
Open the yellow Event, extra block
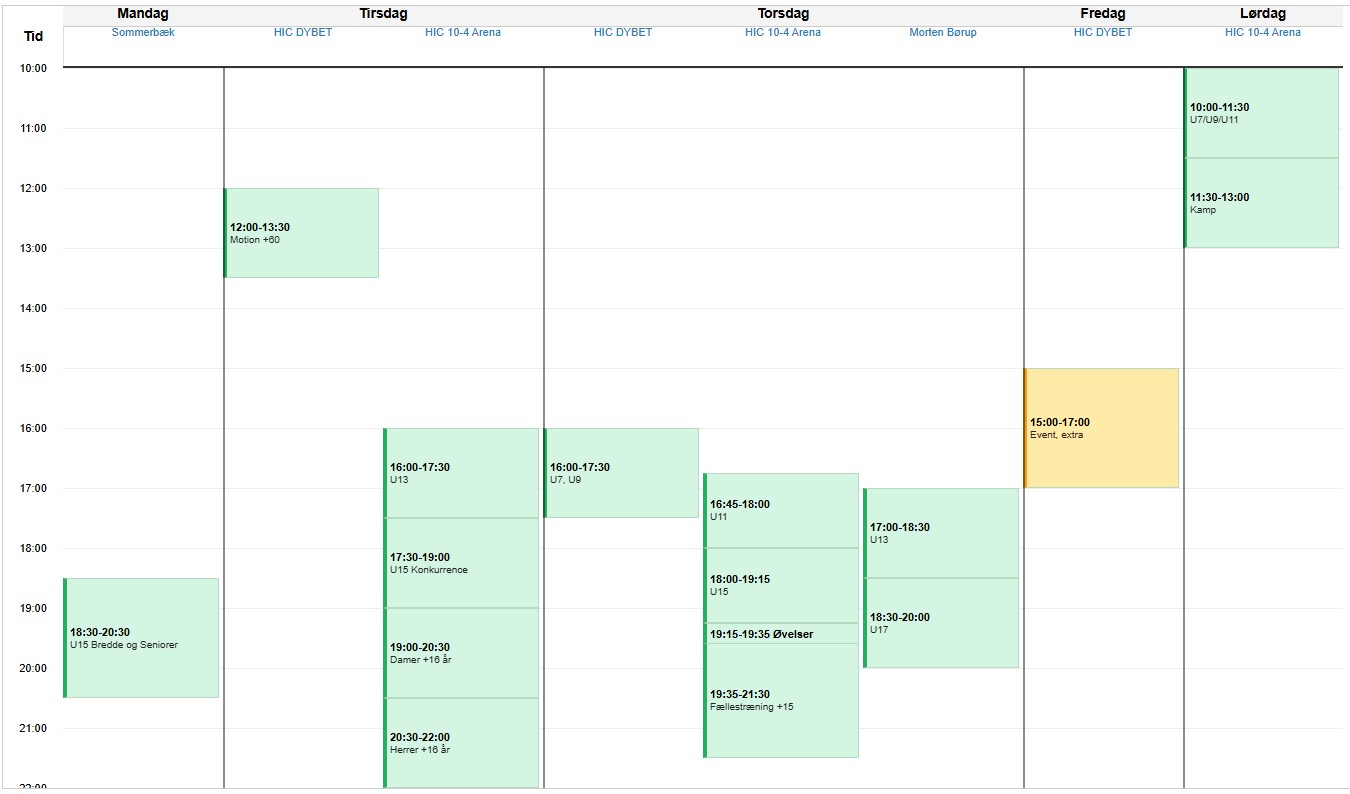[1101, 428]
